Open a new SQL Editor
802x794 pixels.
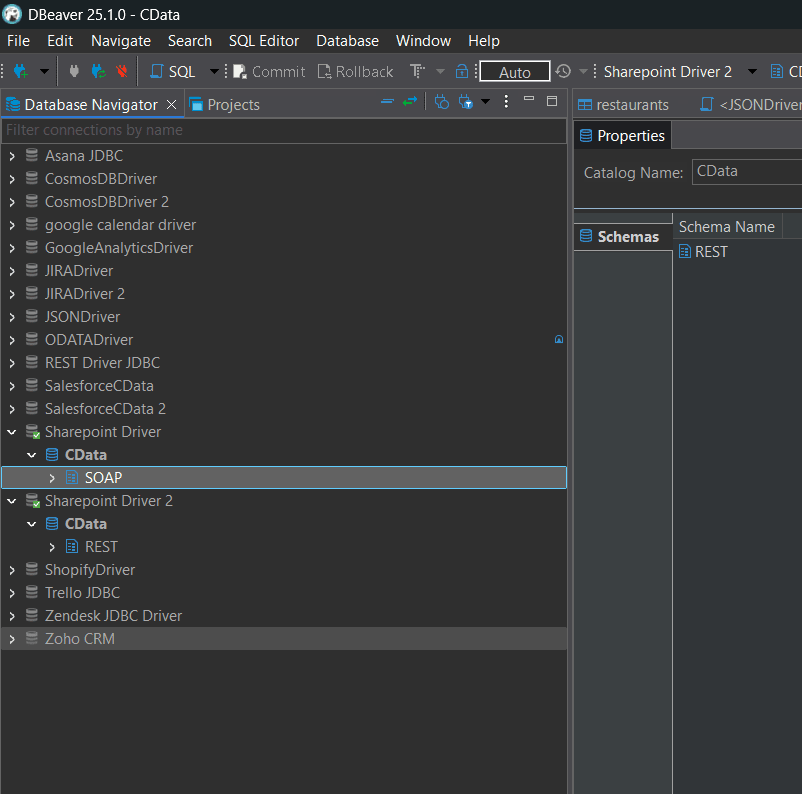point(170,71)
